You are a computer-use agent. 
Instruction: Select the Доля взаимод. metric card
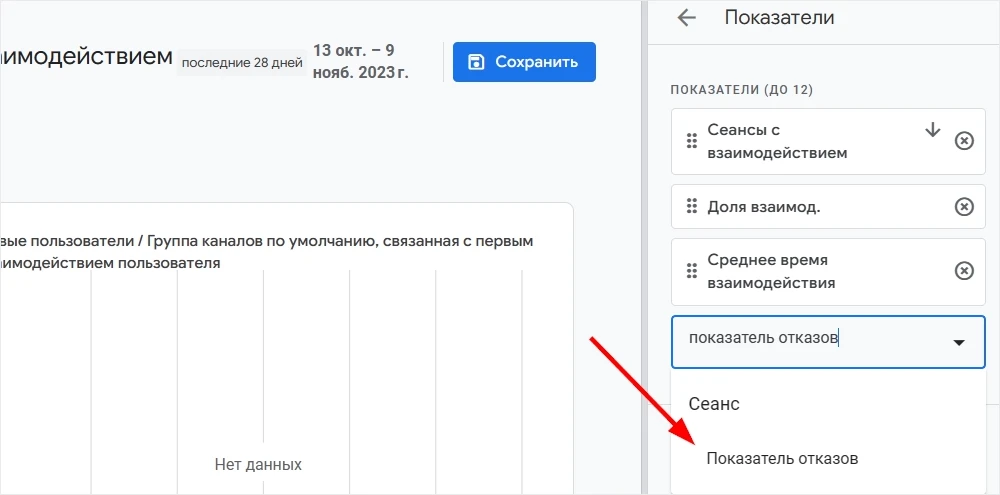point(828,206)
